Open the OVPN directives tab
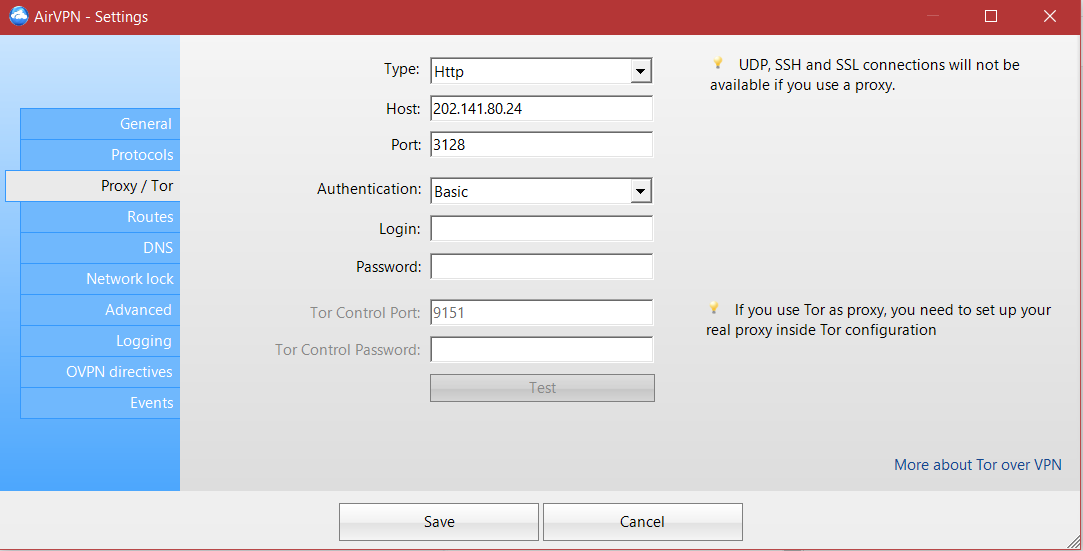1083x551 pixels. (x=100, y=372)
